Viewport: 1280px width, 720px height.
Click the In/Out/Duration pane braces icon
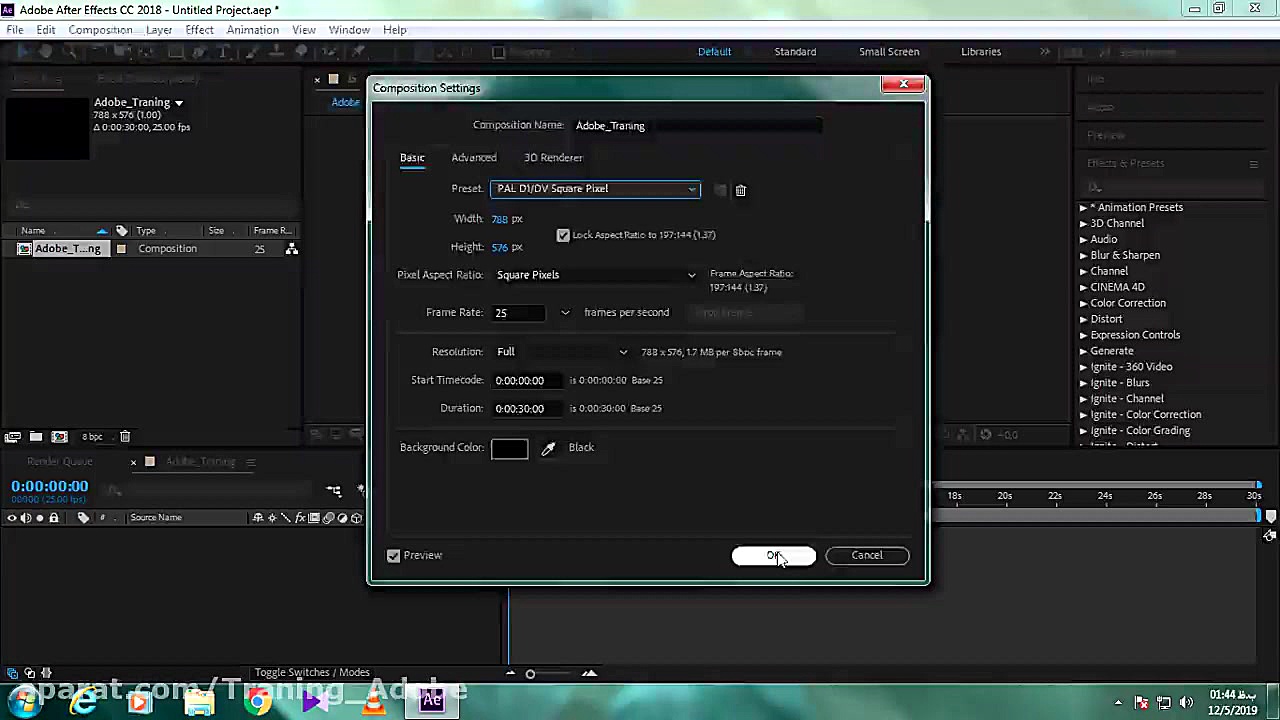click(x=45, y=673)
